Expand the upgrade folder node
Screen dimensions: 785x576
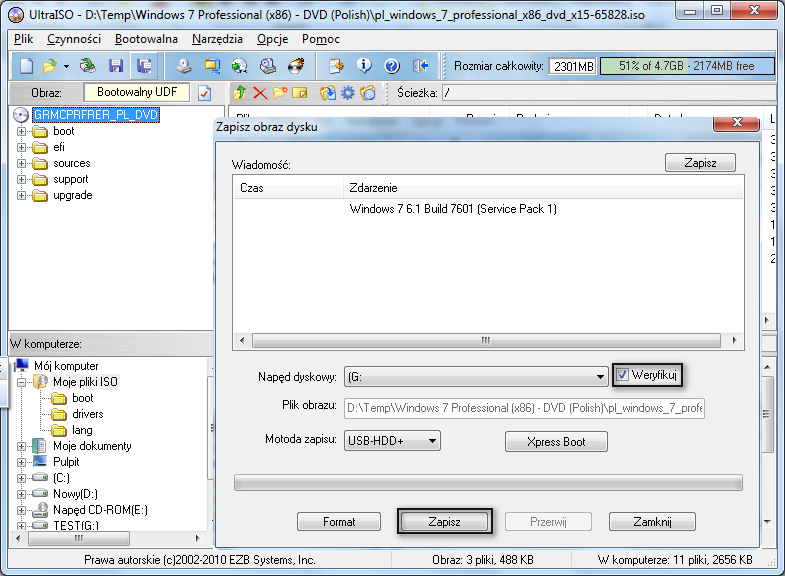pyautogui.click(x=21, y=195)
